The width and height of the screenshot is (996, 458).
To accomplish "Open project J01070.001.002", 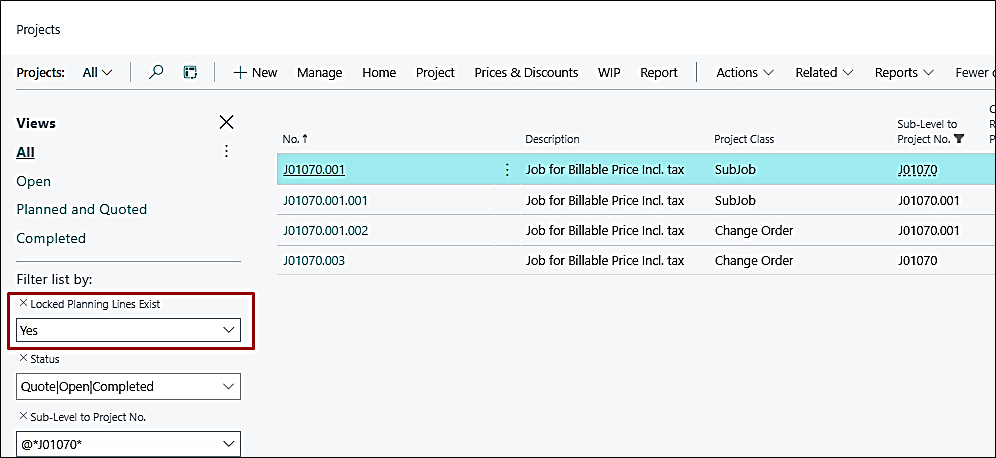I will tap(325, 231).
